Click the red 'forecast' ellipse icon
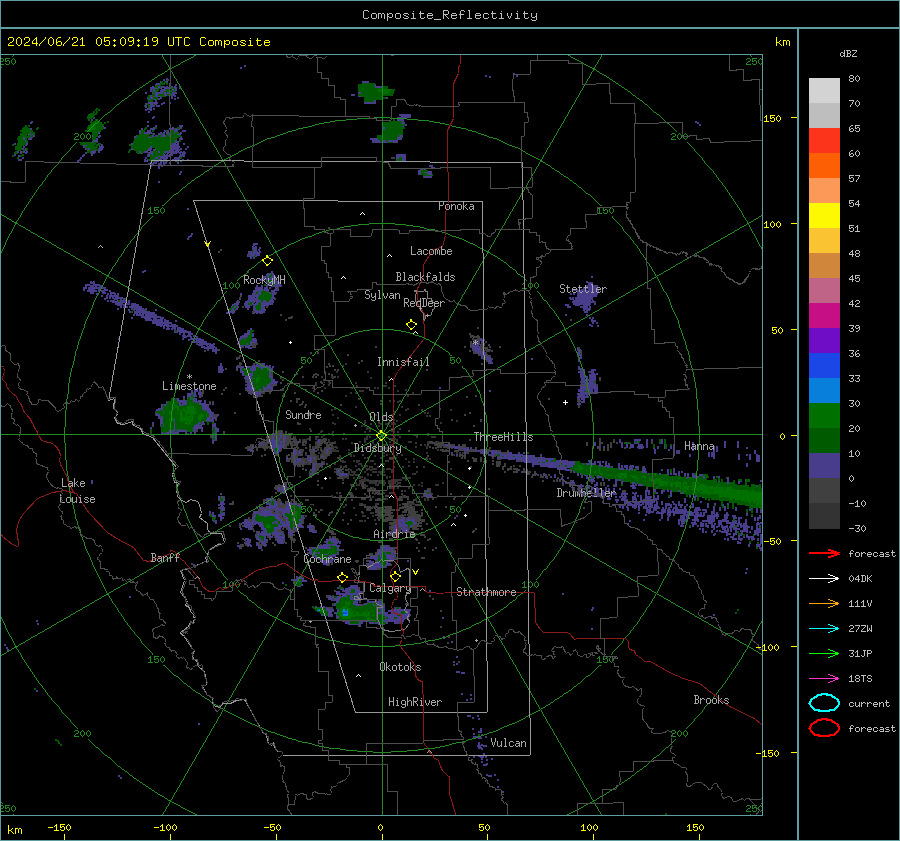The height and width of the screenshot is (841, 900). pyautogui.click(x=824, y=728)
